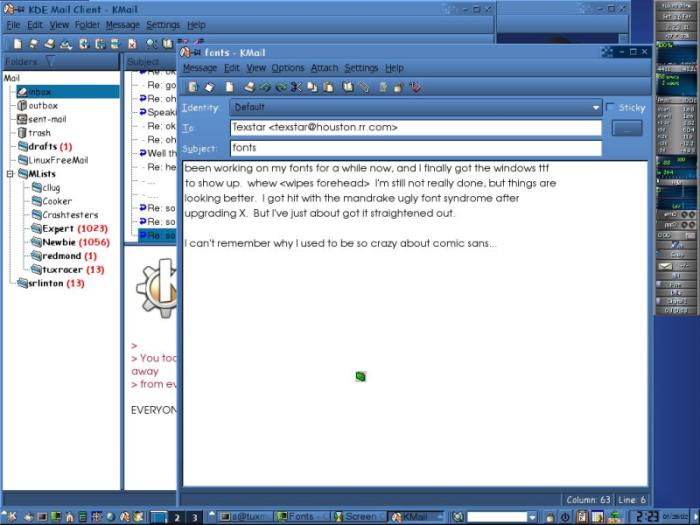Screen dimensions: 700x525
Task: Open File menu in main KMail window
Action: coord(13,25)
